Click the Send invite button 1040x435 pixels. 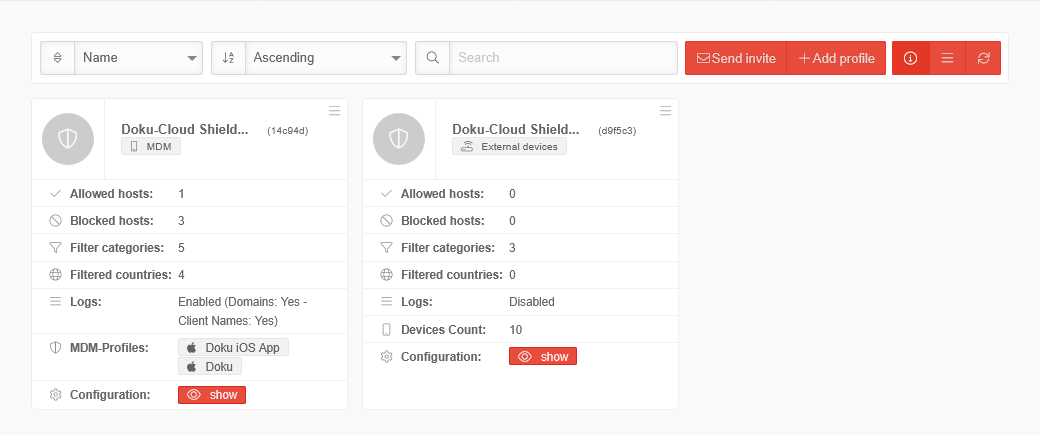[736, 58]
